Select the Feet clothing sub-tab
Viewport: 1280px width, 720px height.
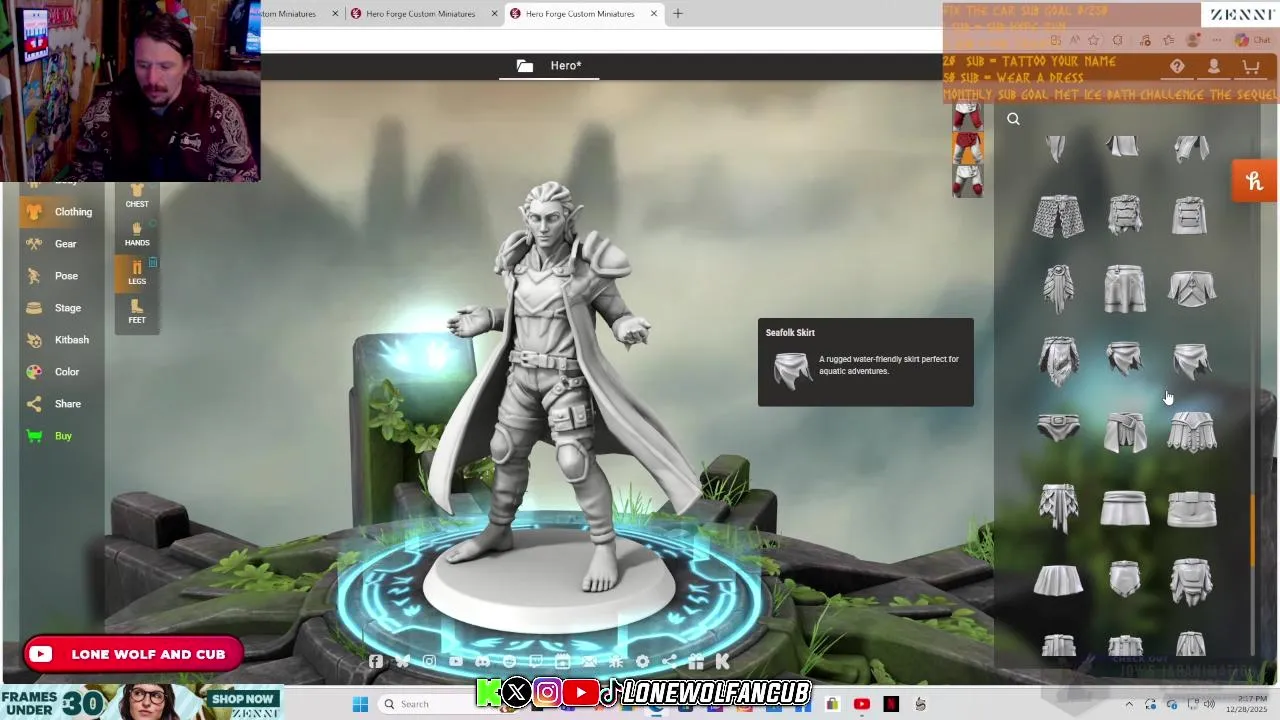(137, 312)
